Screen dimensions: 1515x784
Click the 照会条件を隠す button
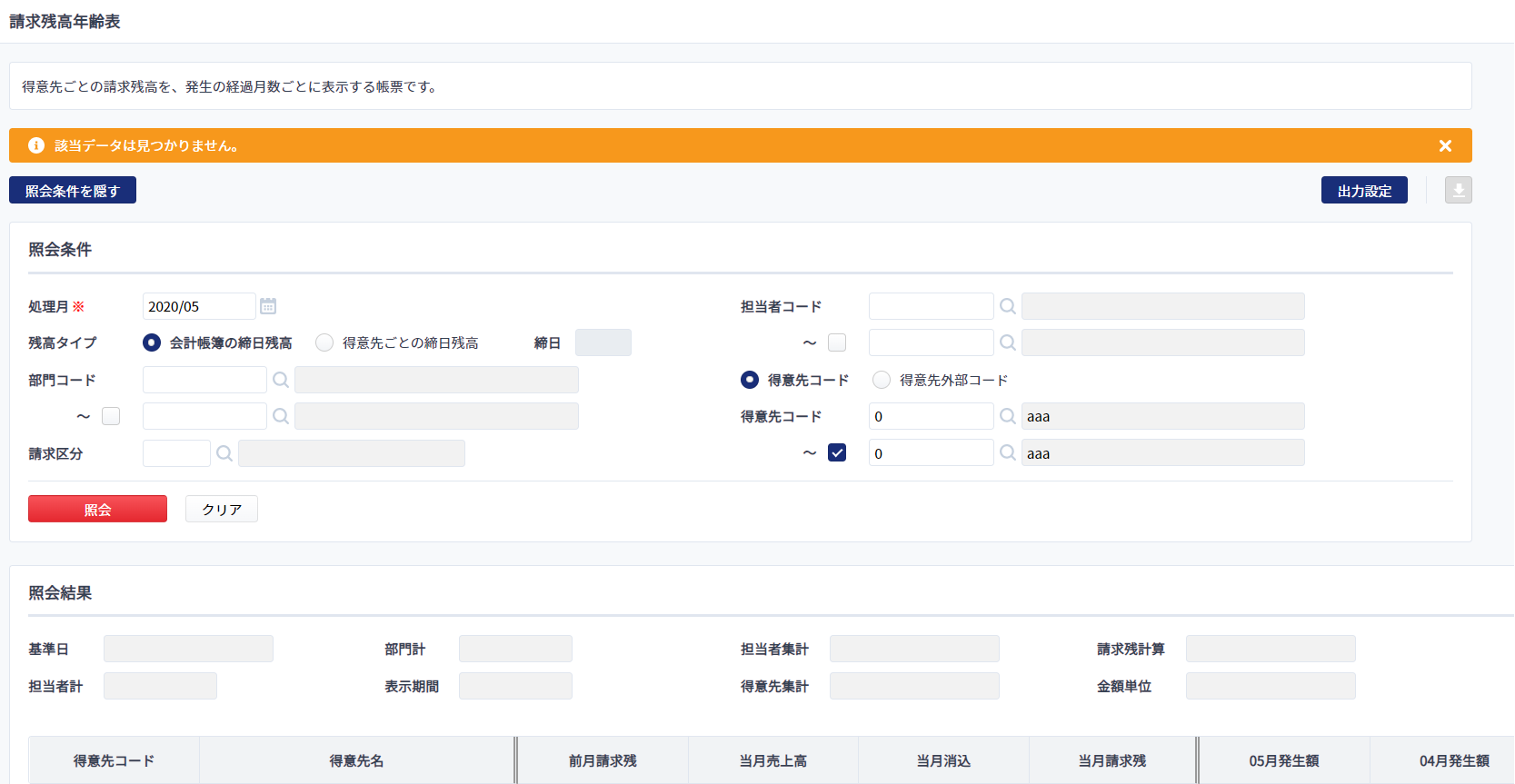[73, 190]
